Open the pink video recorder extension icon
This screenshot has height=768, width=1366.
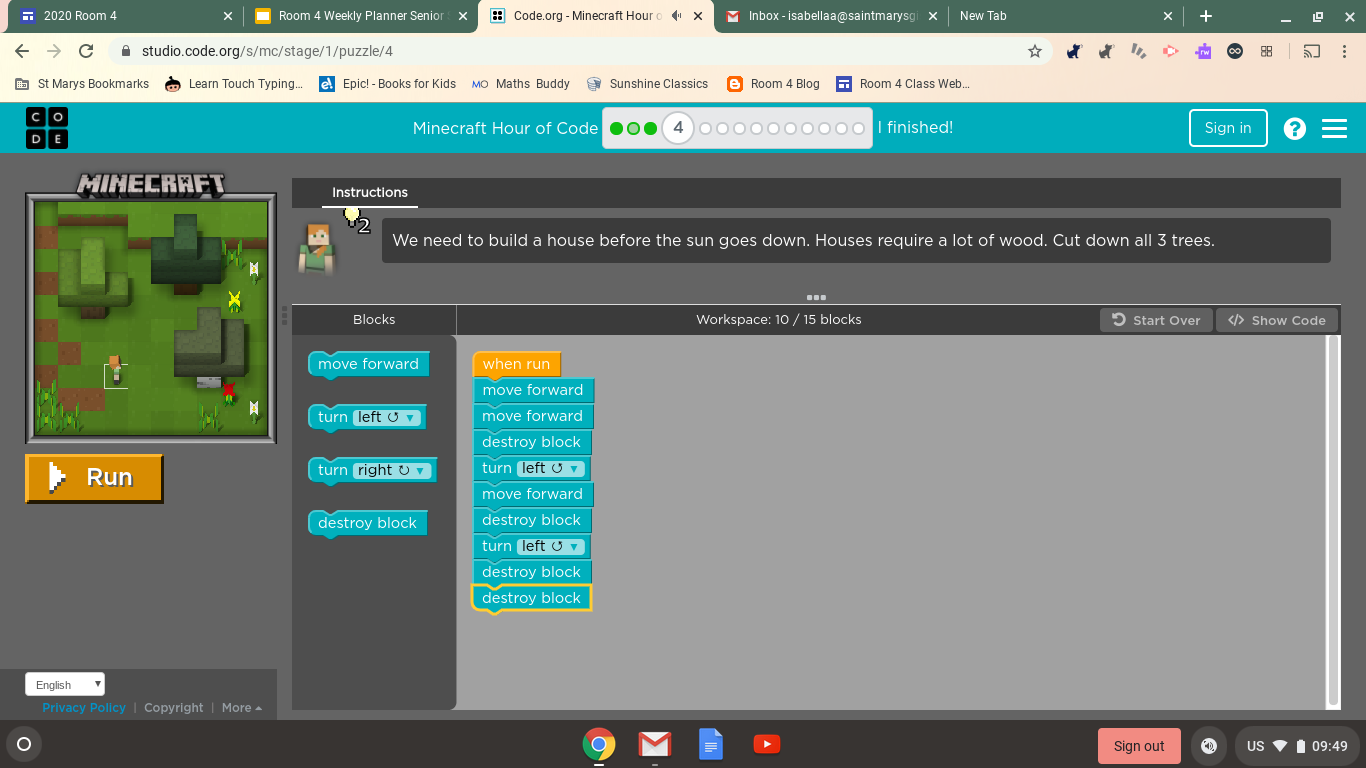tap(1170, 51)
